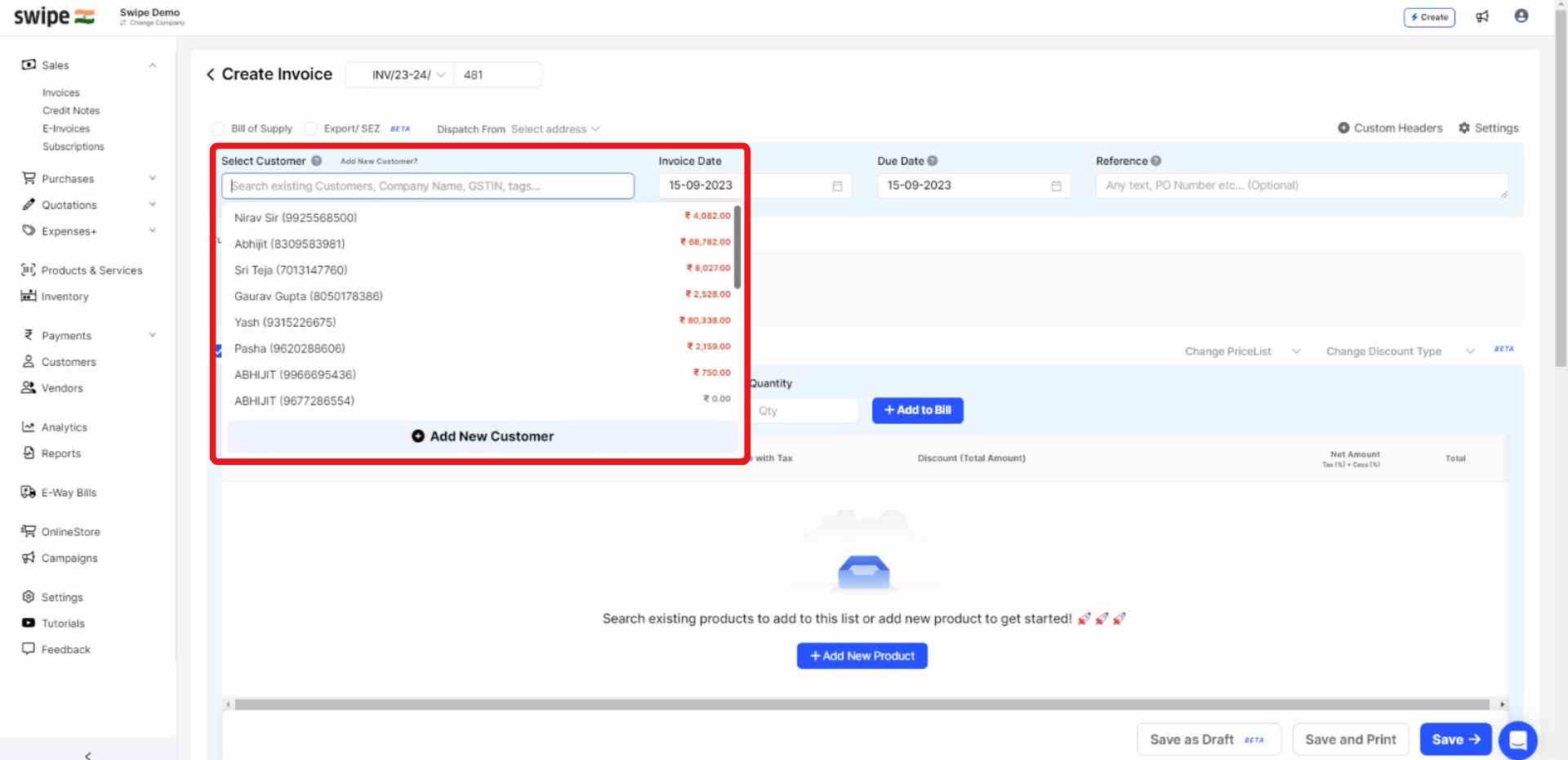Click the OnlineStore cart icon
Screen dimensions: 1568x760
click(x=29, y=531)
